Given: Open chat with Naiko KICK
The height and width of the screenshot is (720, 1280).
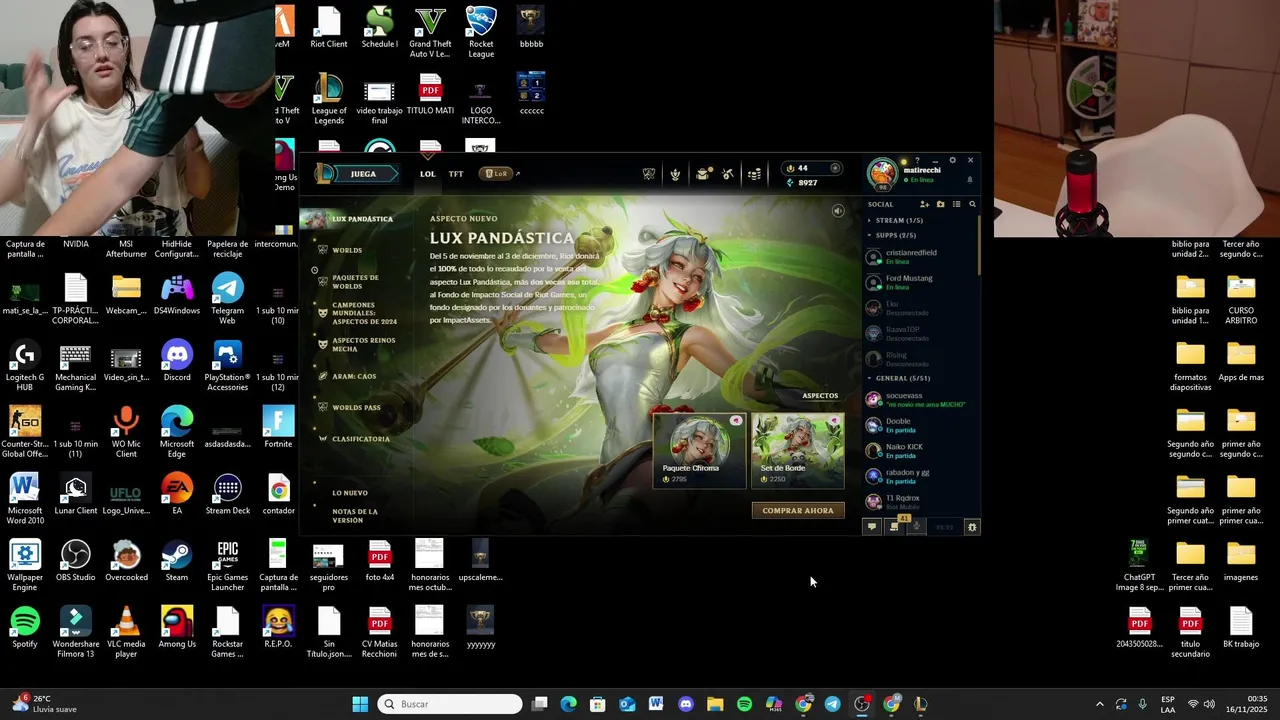Looking at the screenshot, I should click(921, 450).
